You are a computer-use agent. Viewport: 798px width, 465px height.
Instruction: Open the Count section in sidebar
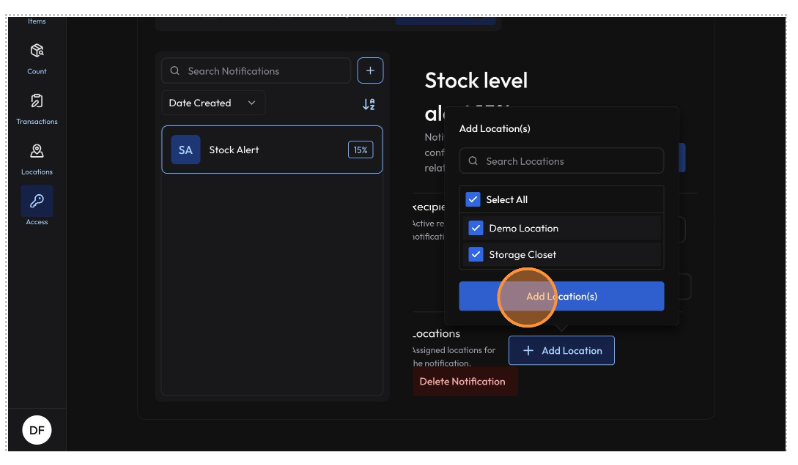pyautogui.click(x=37, y=59)
